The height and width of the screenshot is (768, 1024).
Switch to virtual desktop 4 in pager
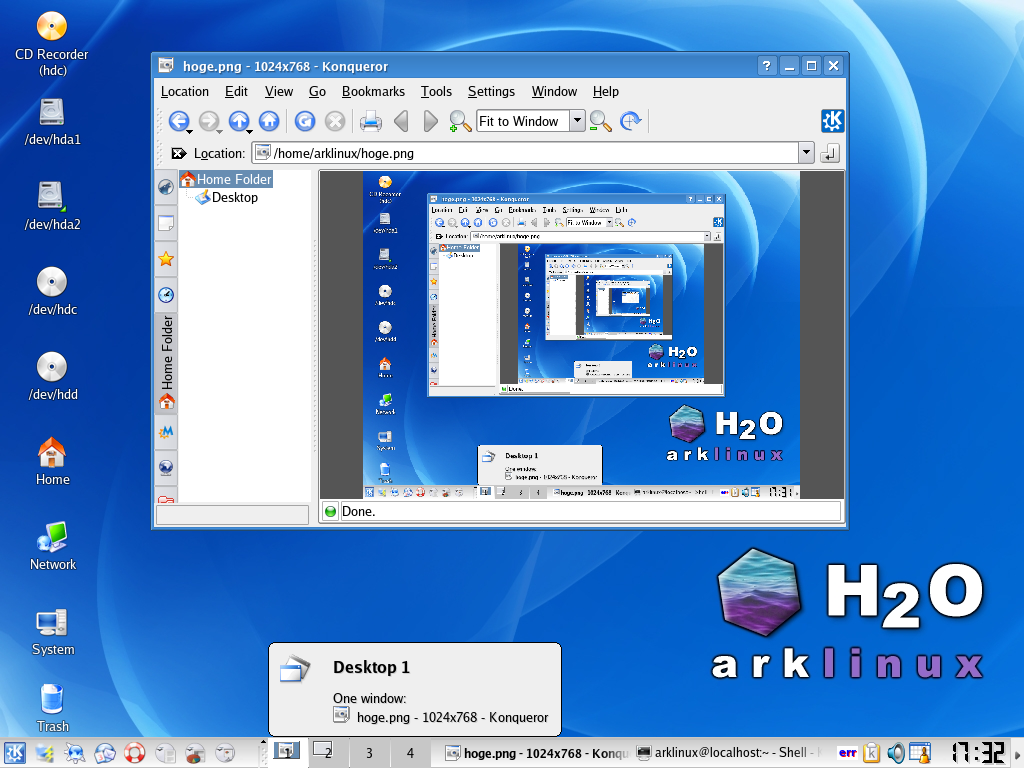410,752
